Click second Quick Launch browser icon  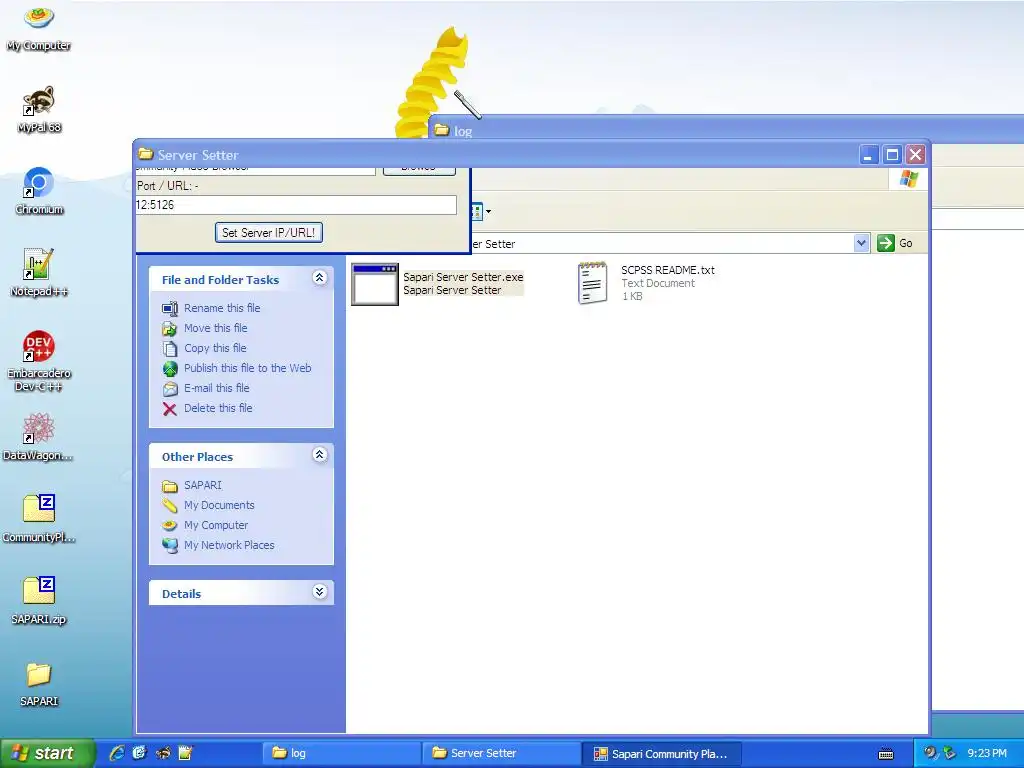coord(140,753)
